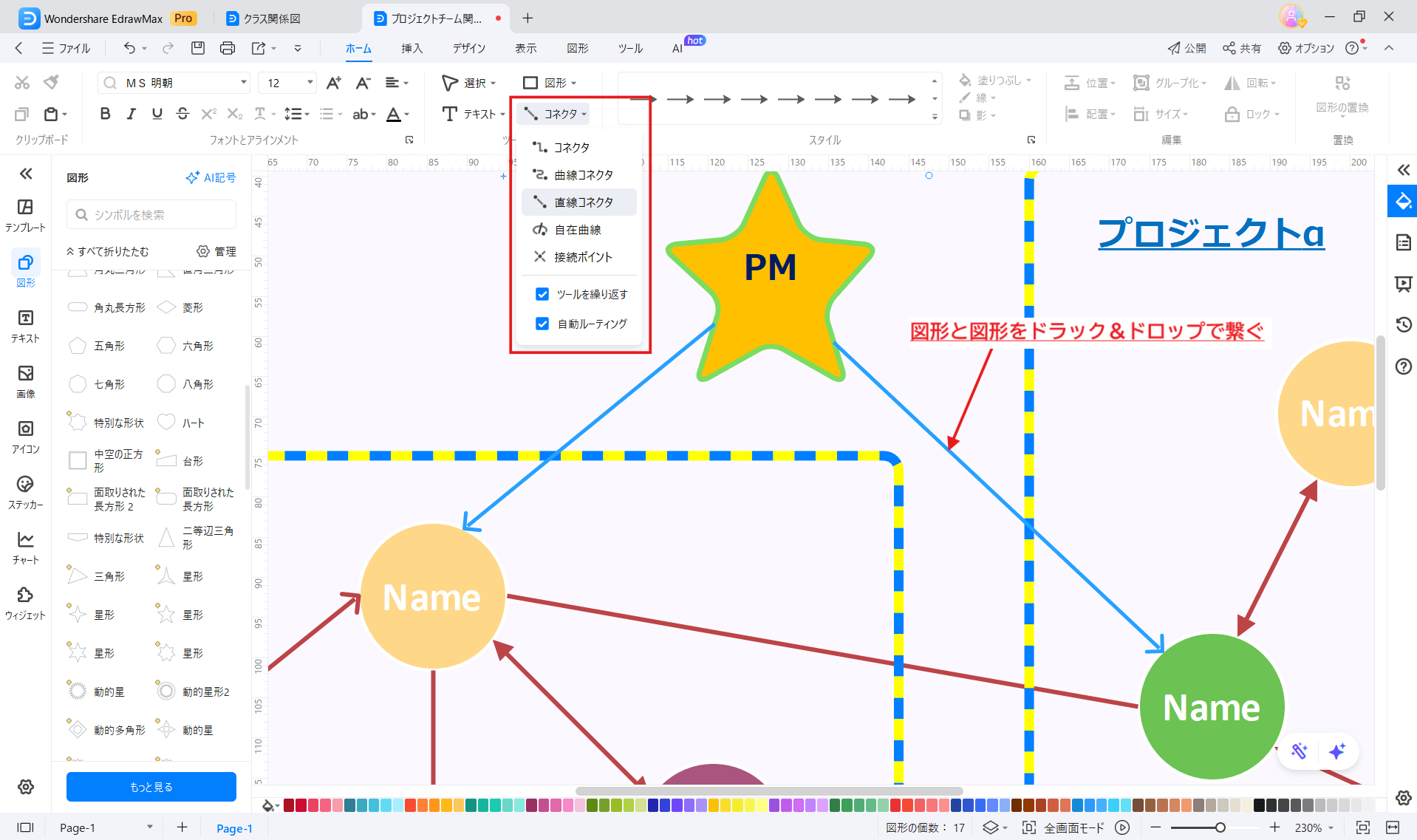Increase font size with A+ icon
Image resolution: width=1417 pixels, height=840 pixels.
[x=334, y=83]
